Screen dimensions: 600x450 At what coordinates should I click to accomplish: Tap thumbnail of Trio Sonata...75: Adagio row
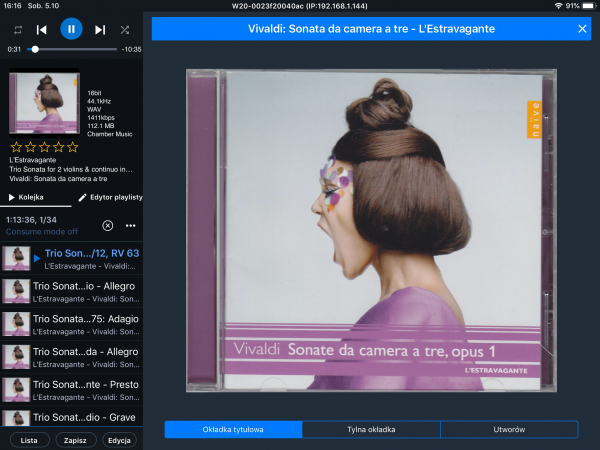[16, 324]
